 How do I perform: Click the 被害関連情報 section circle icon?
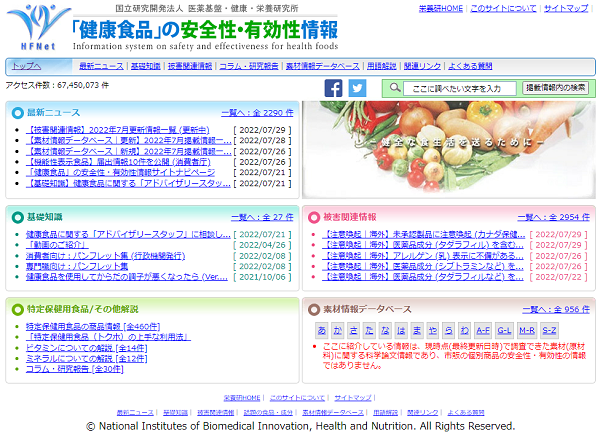314,217
